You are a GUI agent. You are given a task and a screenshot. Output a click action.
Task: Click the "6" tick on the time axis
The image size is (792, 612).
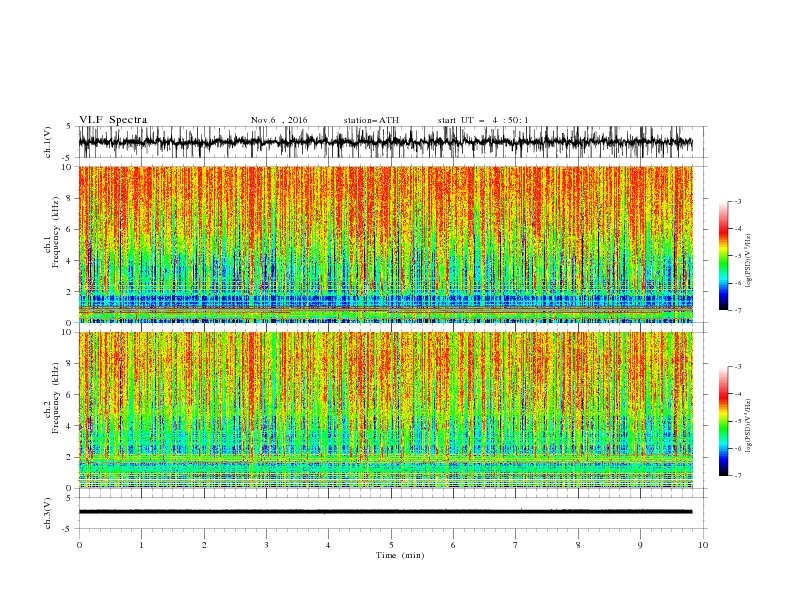click(x=454, y=545)
